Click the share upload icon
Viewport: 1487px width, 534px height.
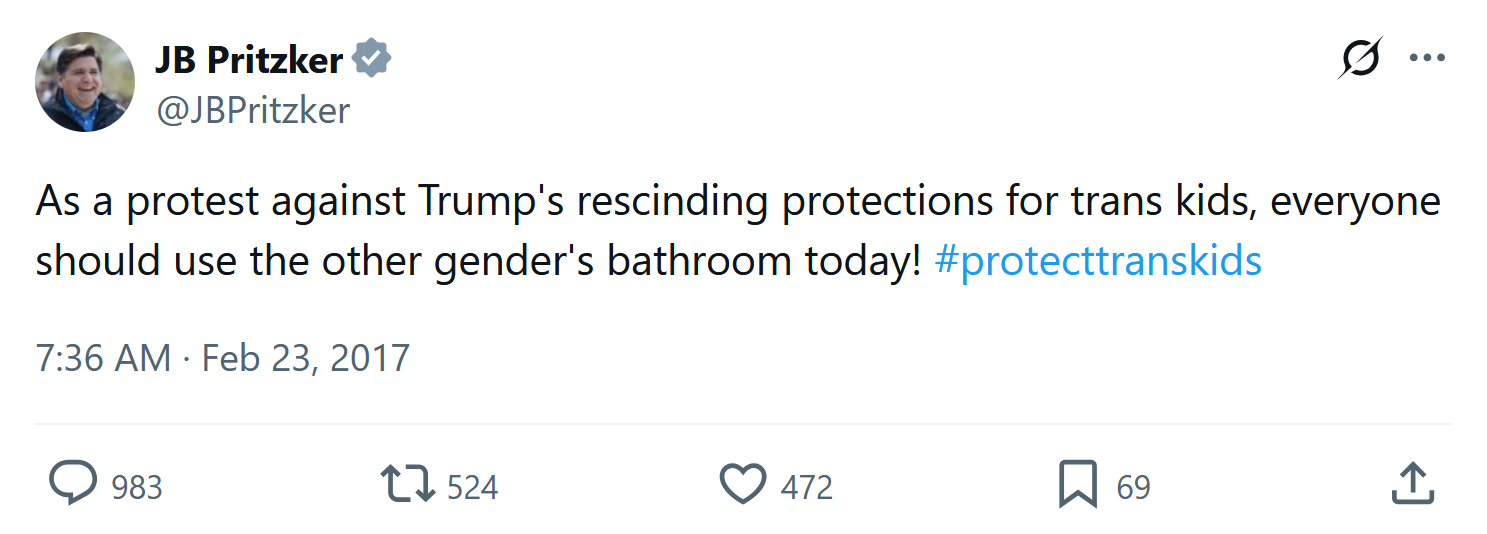(x=1413, y=485)
